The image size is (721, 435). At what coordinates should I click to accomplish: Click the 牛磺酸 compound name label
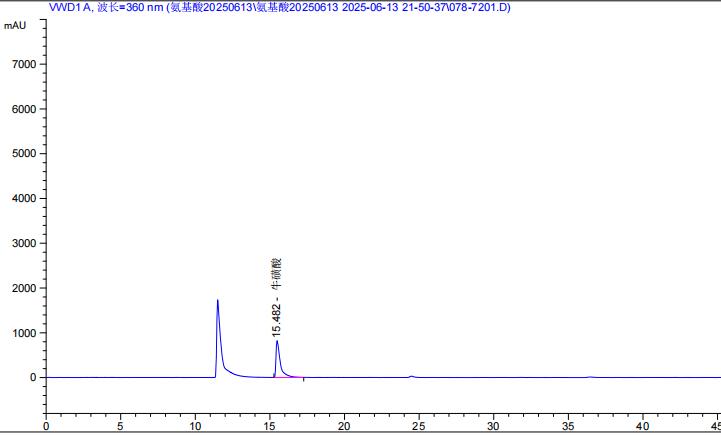coord(277,273)
